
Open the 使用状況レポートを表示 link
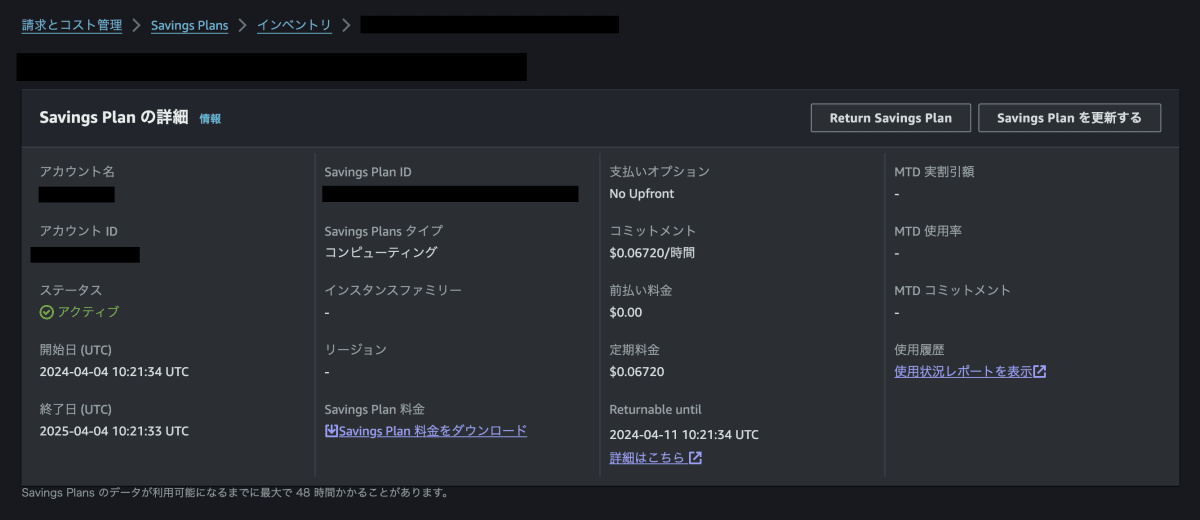point(962,372)
